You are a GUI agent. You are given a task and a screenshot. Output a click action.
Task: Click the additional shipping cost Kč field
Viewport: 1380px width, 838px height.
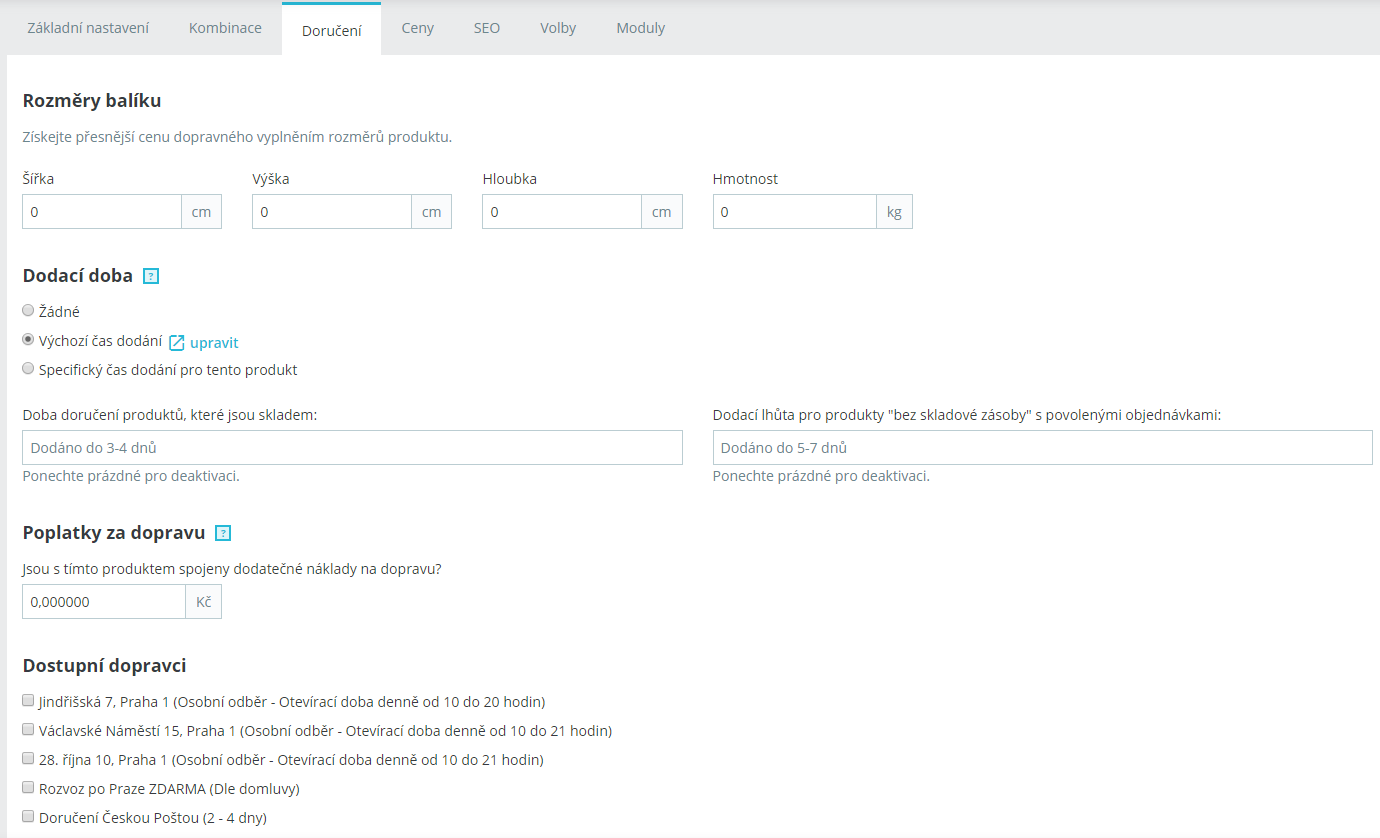104,602
